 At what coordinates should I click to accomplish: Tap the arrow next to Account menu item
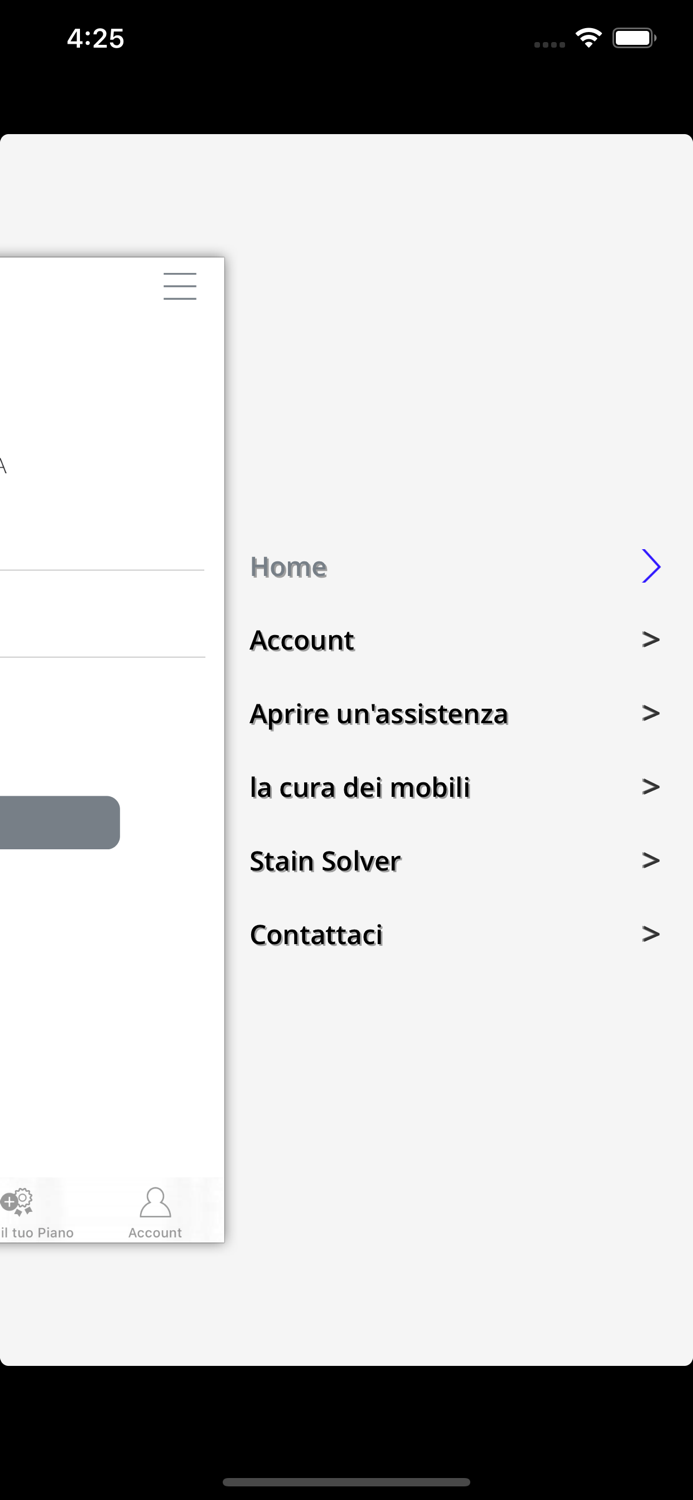pos(651,639)
